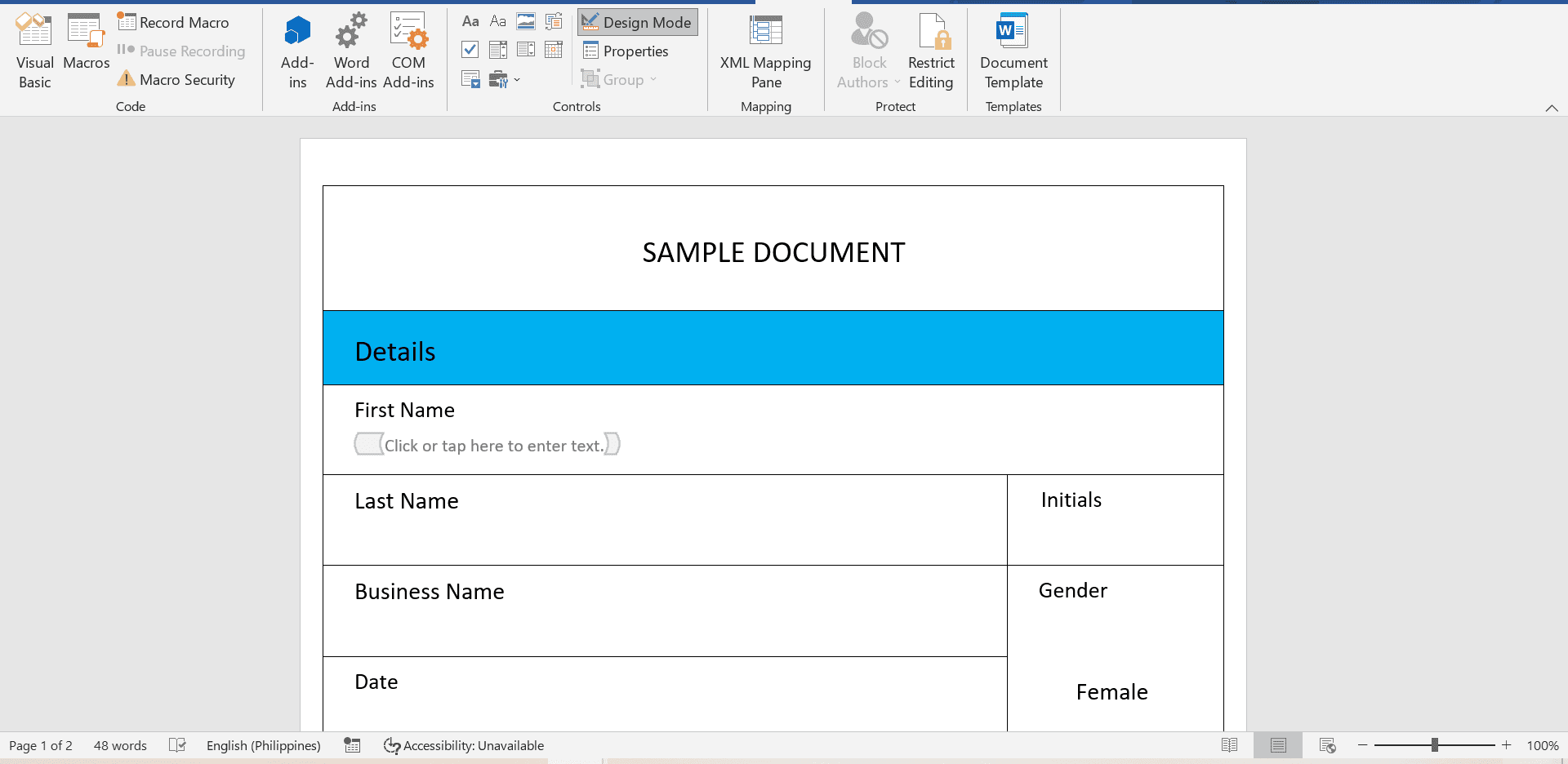Insert a Check Box content control

(x=470, y=50)
